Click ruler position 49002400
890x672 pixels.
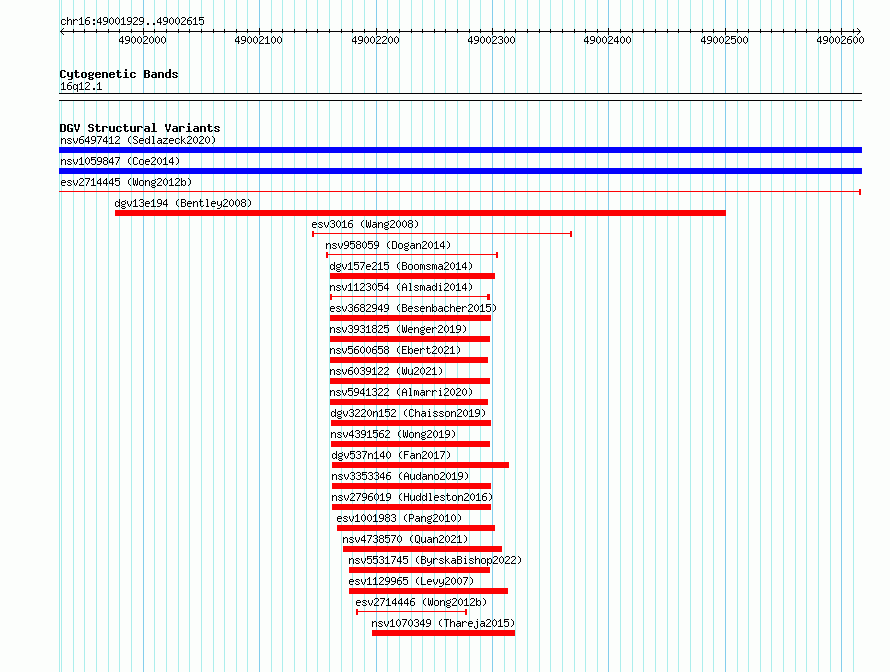[x=607, y=40]
